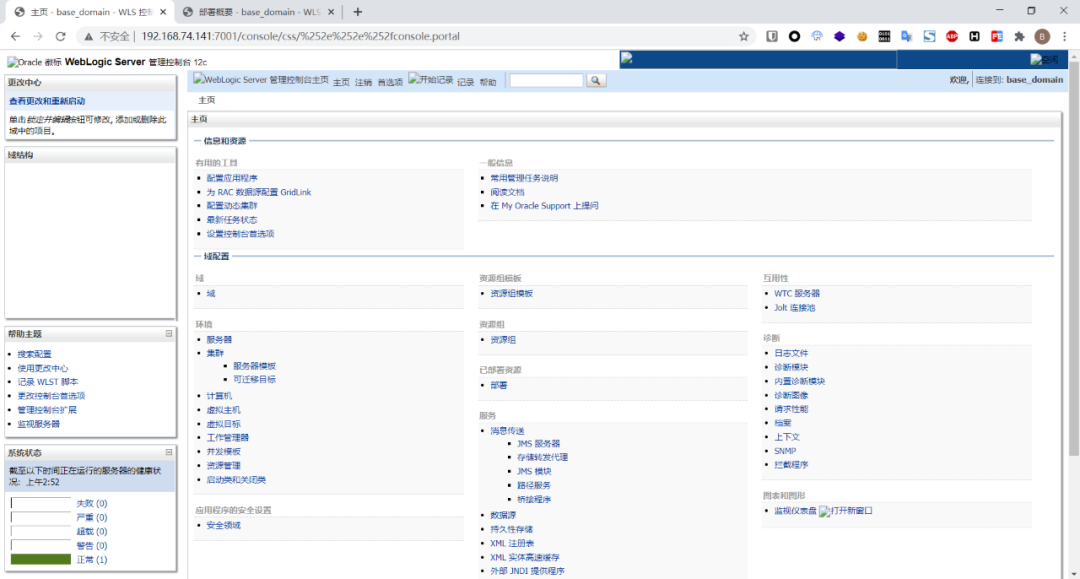
Task: Open the cookie extension icon
Action: [862, 36]
